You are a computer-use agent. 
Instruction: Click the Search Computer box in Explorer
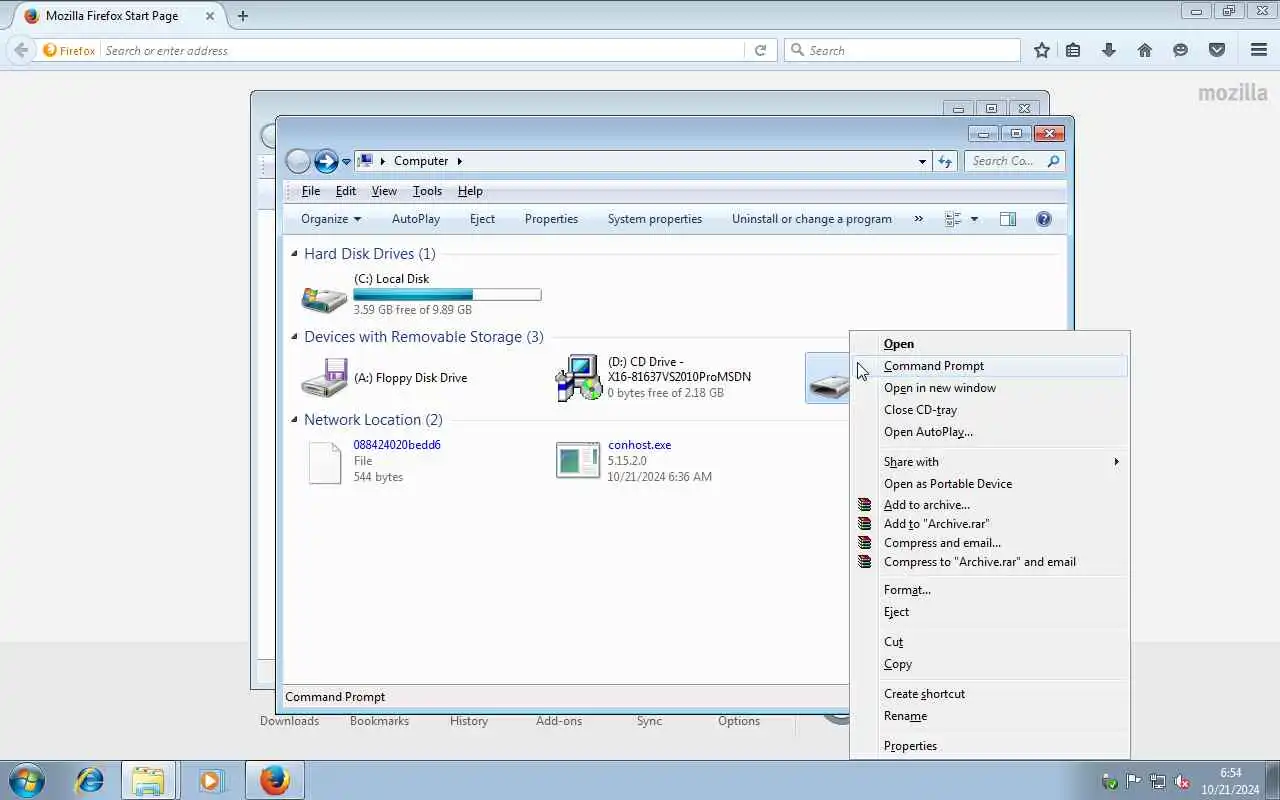[x=1014, y=161]
